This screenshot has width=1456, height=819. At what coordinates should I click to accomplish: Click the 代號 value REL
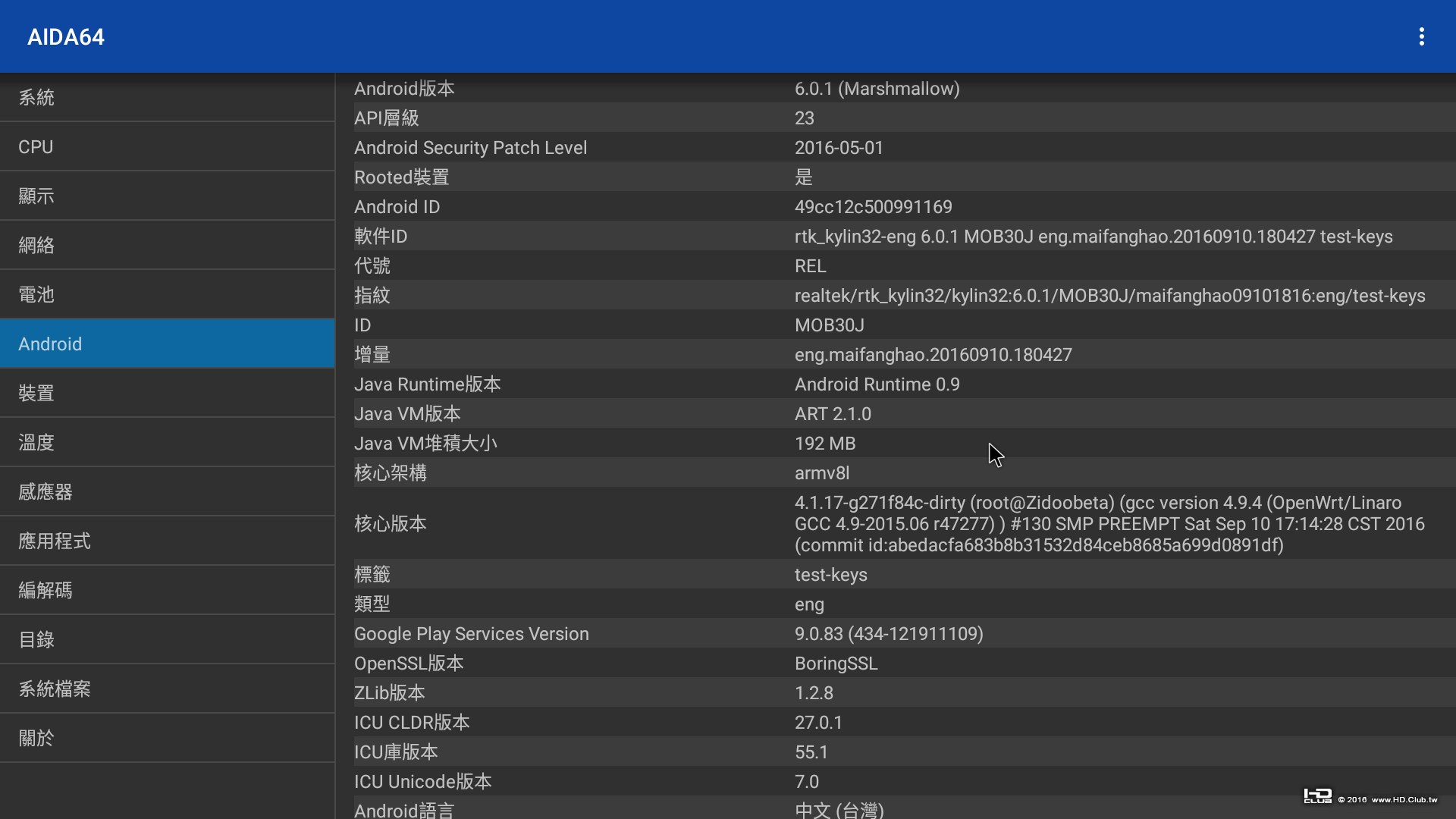click(x=811, y=266)
